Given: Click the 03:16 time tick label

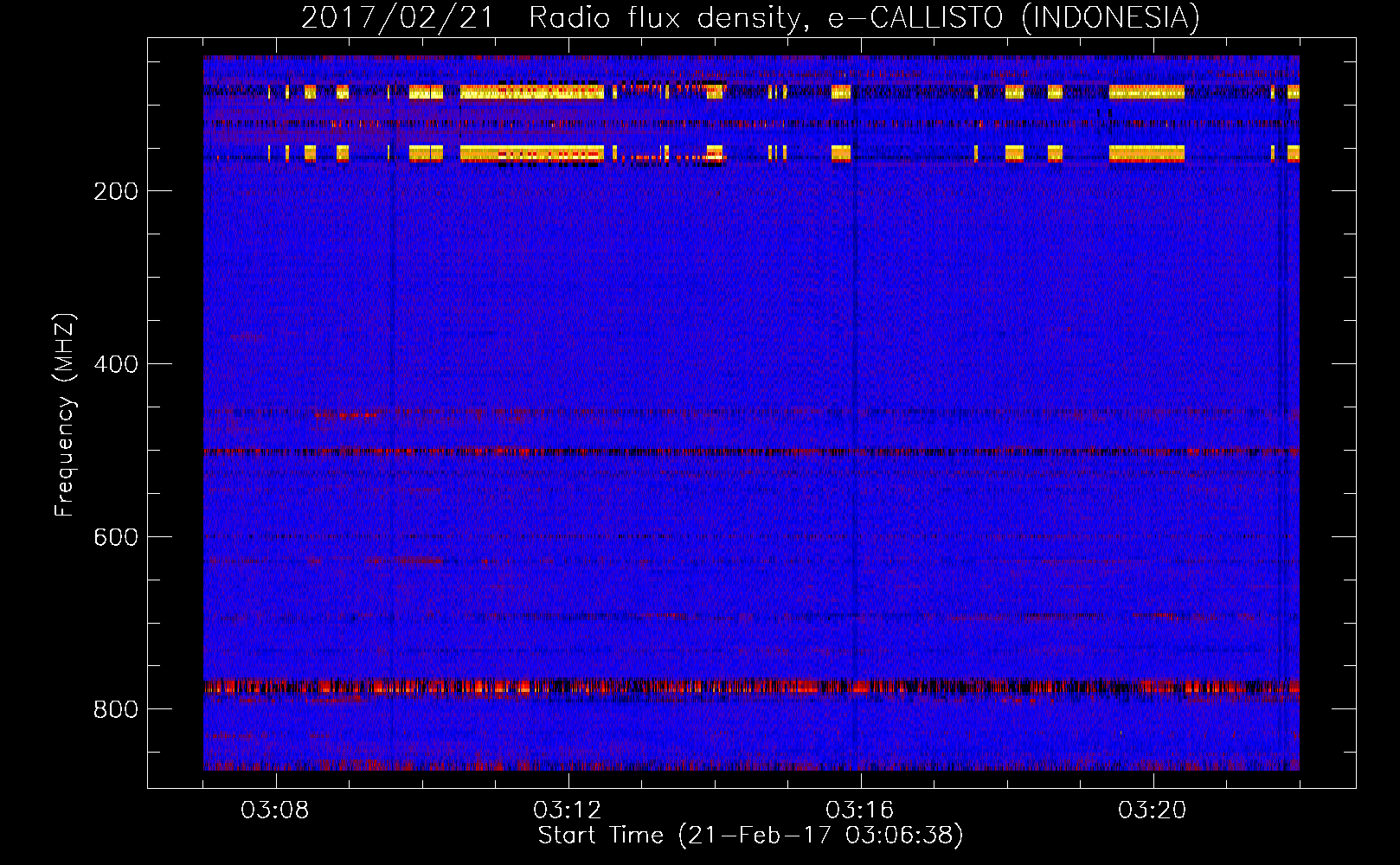Looking at the screenshot, I should pos(860,811).
